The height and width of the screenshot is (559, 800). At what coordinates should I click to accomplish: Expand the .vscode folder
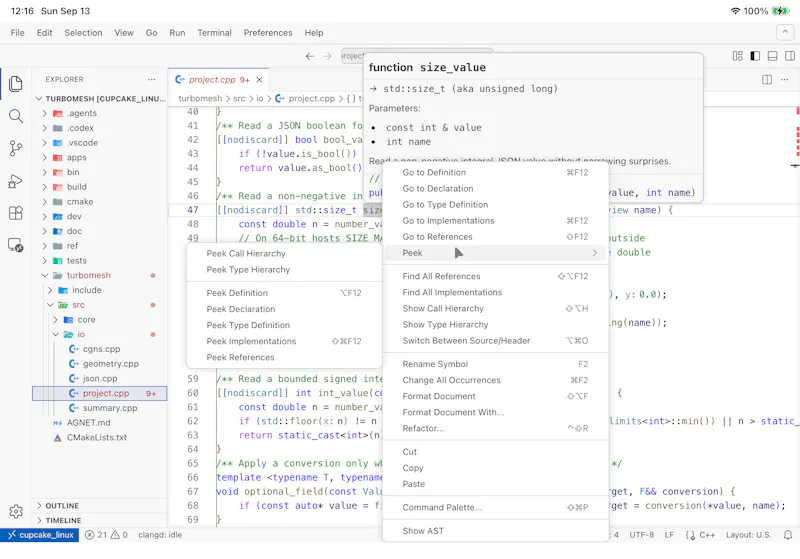45,143
